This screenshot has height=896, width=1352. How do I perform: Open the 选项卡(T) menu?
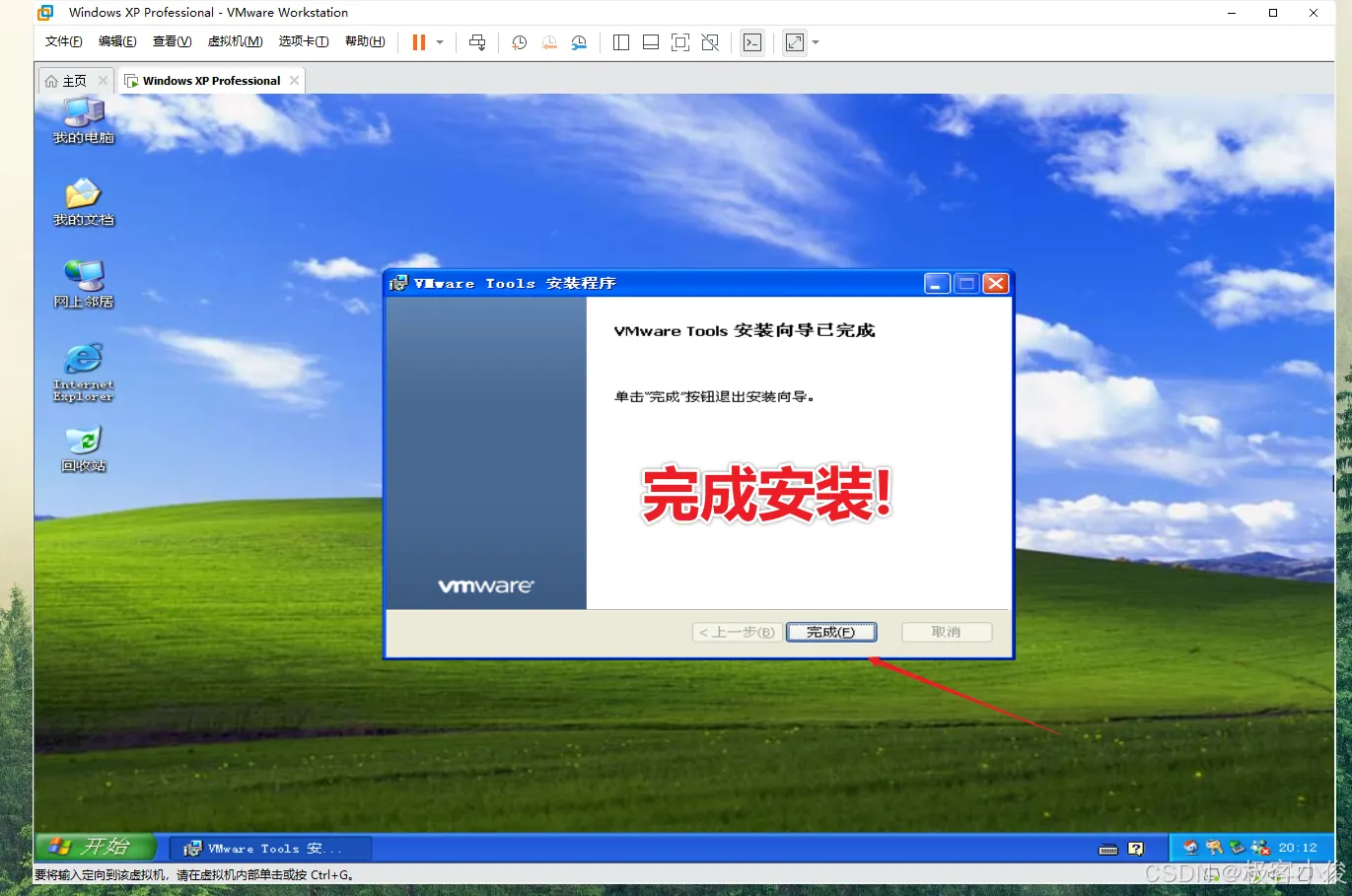tap(304, 41)
